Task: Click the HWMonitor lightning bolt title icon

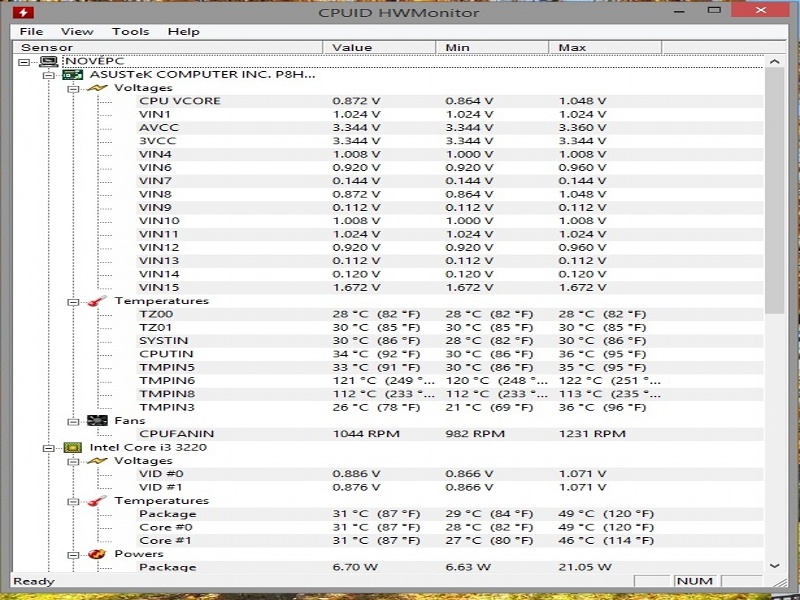Action: point(22,12)
